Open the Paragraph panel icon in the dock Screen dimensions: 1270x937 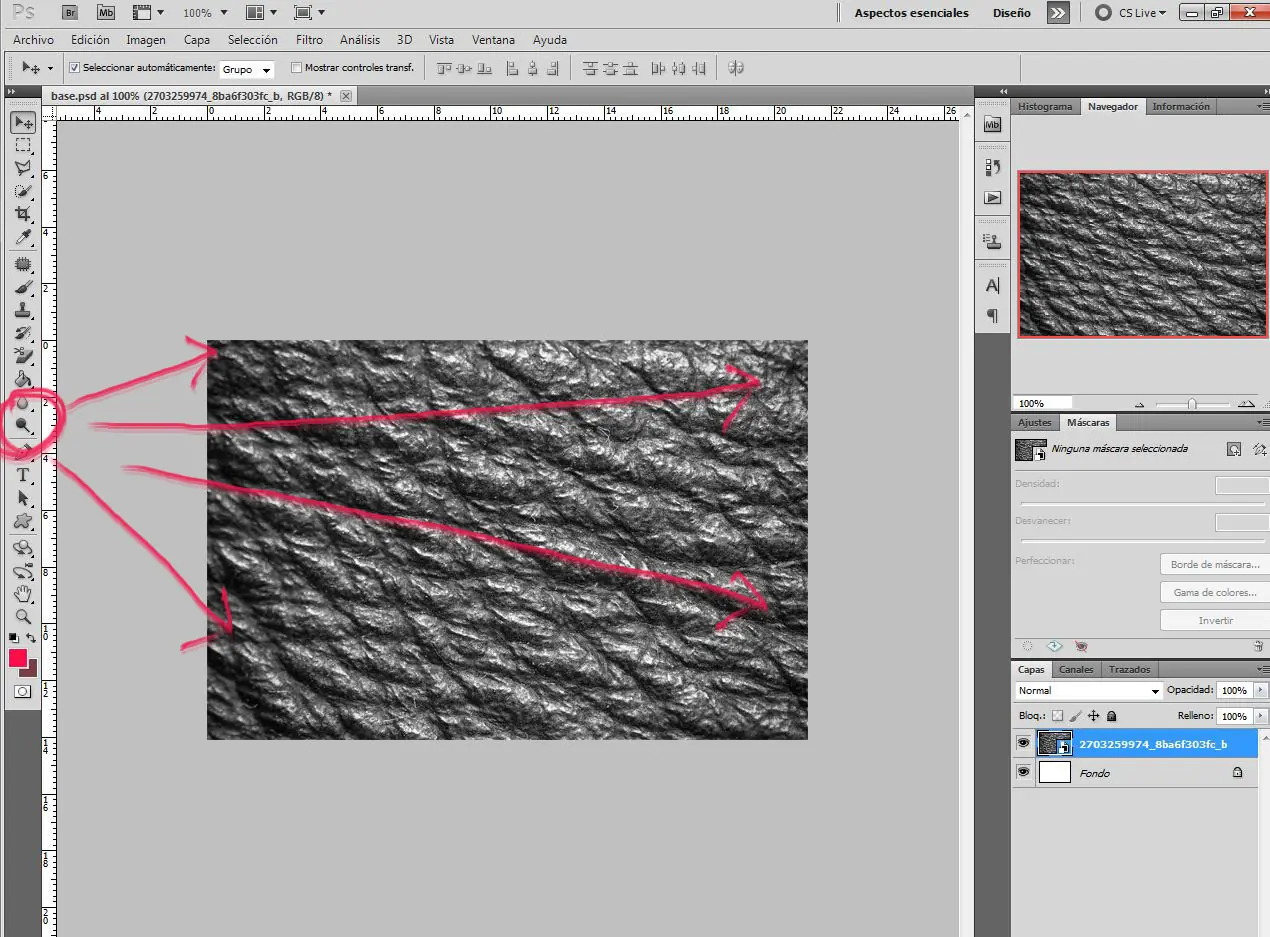pyautogui.click(x=992, y=316)
